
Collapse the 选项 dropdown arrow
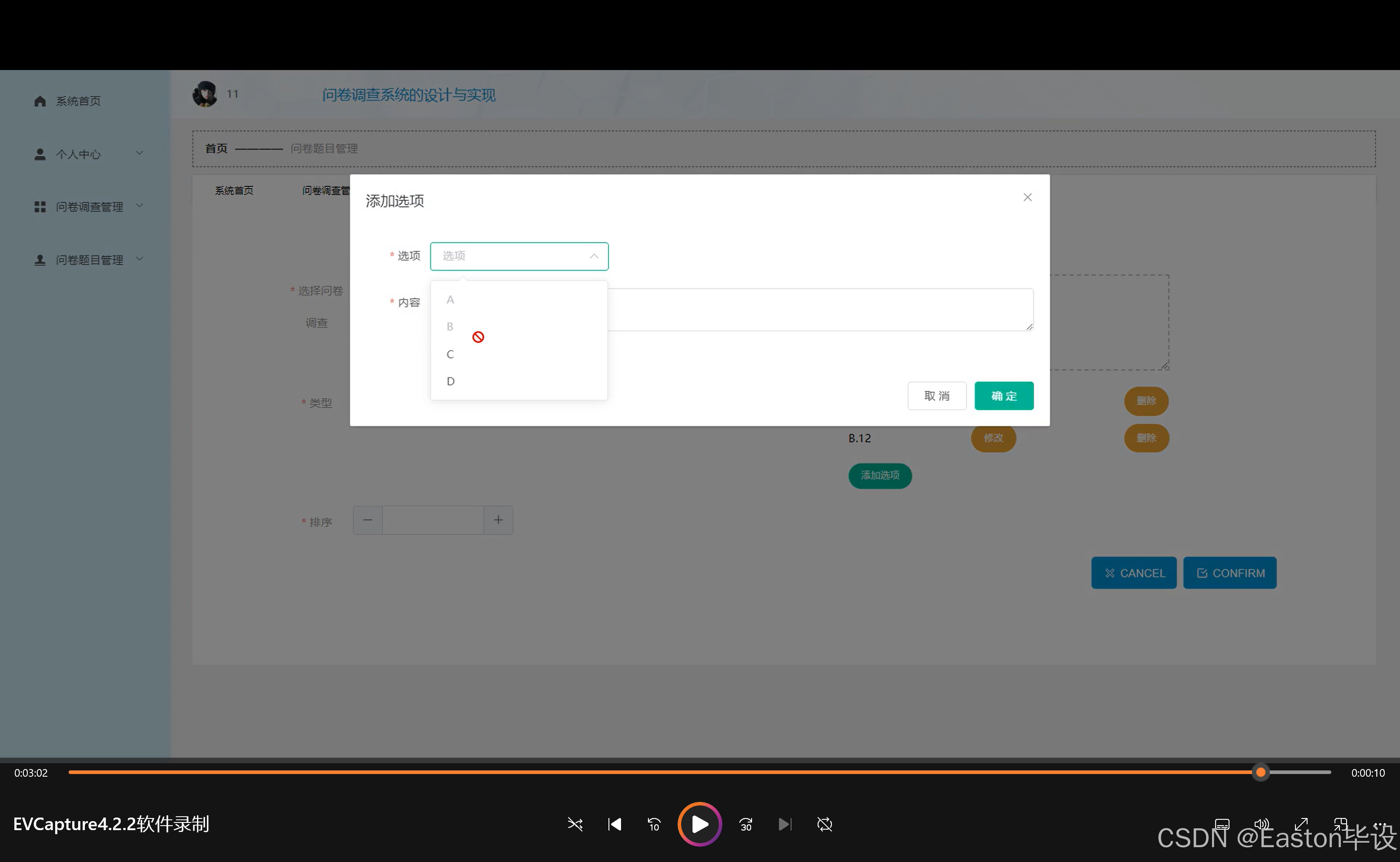click(x=594, y=256)
